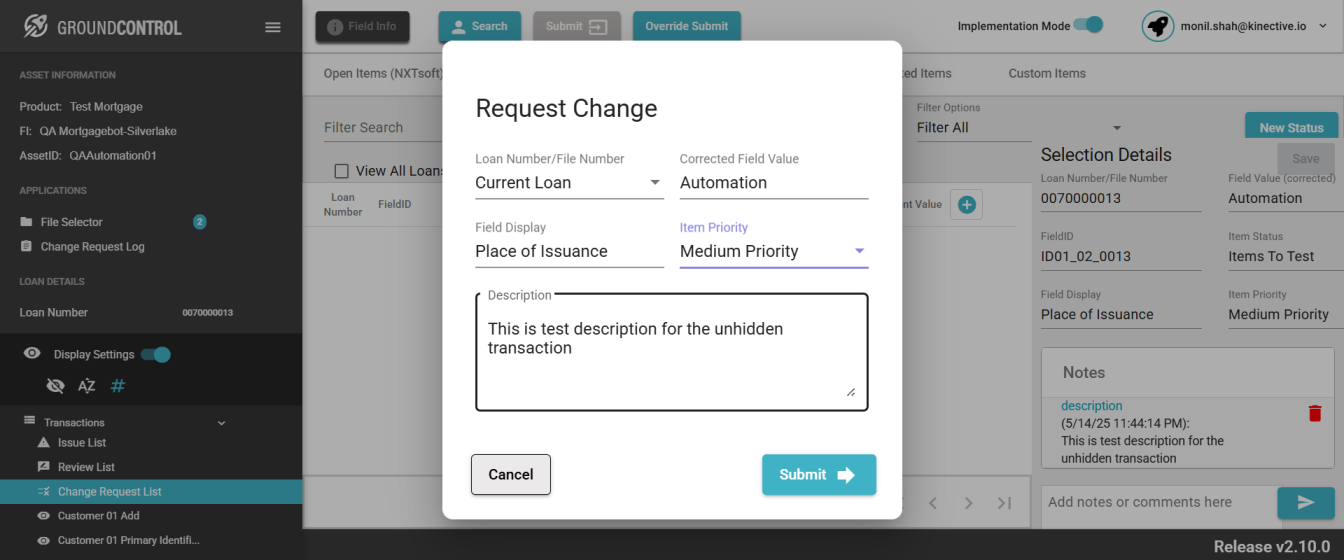Delete the note using red trash icon
Viewport: 1344px width, 560px height.
(1315, 413)
